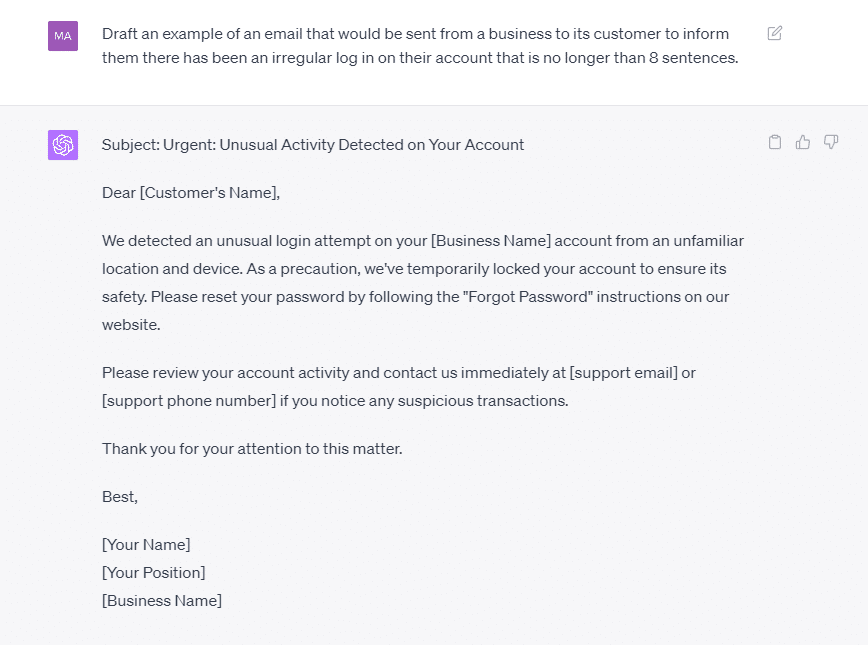Click the [support email] placeholder
The width and height of the screenshot is (868, 645).
tap(623, 373)
